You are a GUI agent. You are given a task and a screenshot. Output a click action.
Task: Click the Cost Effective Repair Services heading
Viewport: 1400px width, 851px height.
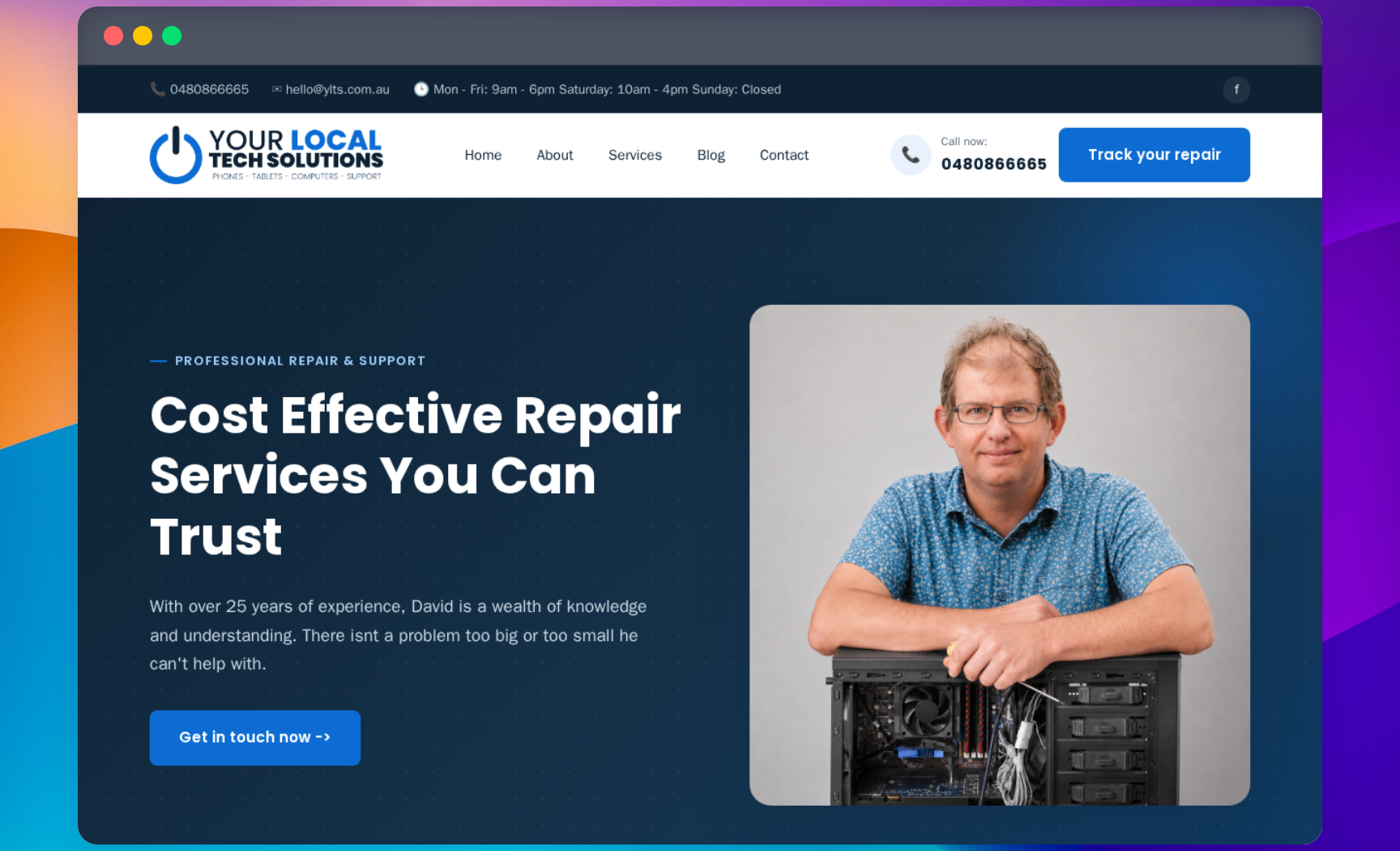pos(416,476)
